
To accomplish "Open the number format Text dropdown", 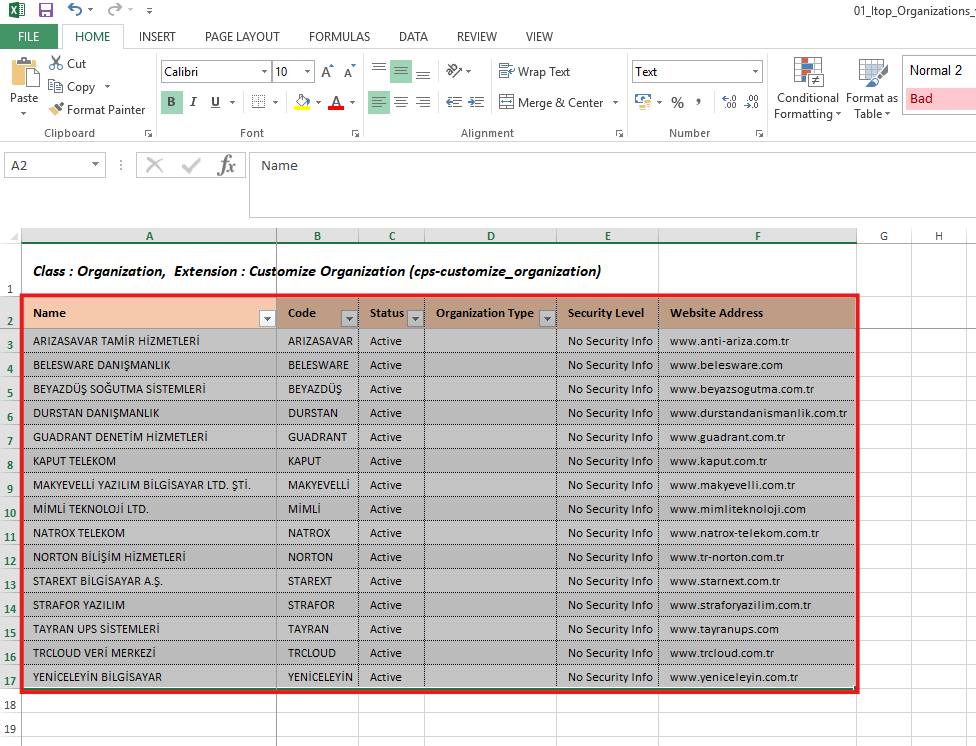I will tap(755, 72).
